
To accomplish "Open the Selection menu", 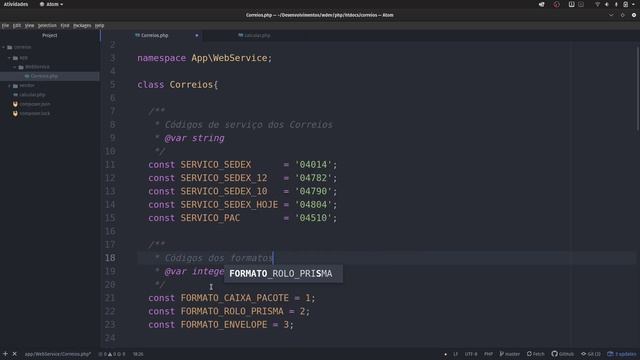I will (x=47, y=25).
